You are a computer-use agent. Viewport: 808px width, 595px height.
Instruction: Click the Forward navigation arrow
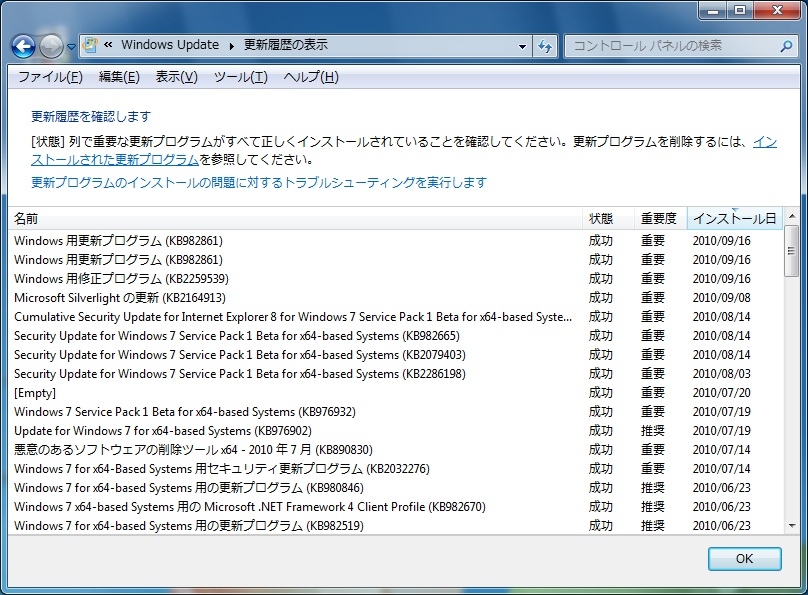[x=52, y=47]
